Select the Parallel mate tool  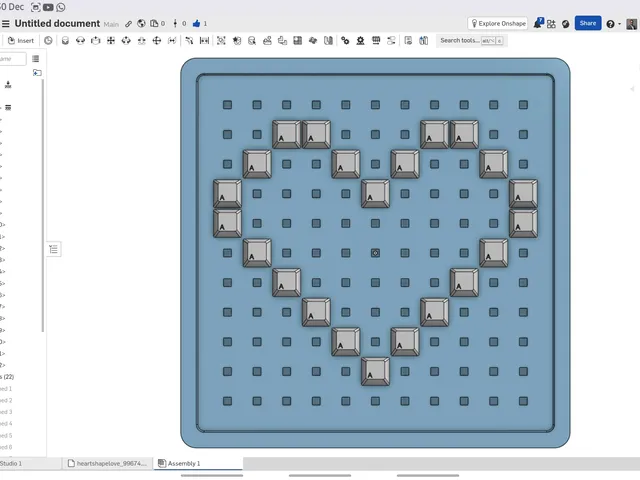(x=172, y=40)
